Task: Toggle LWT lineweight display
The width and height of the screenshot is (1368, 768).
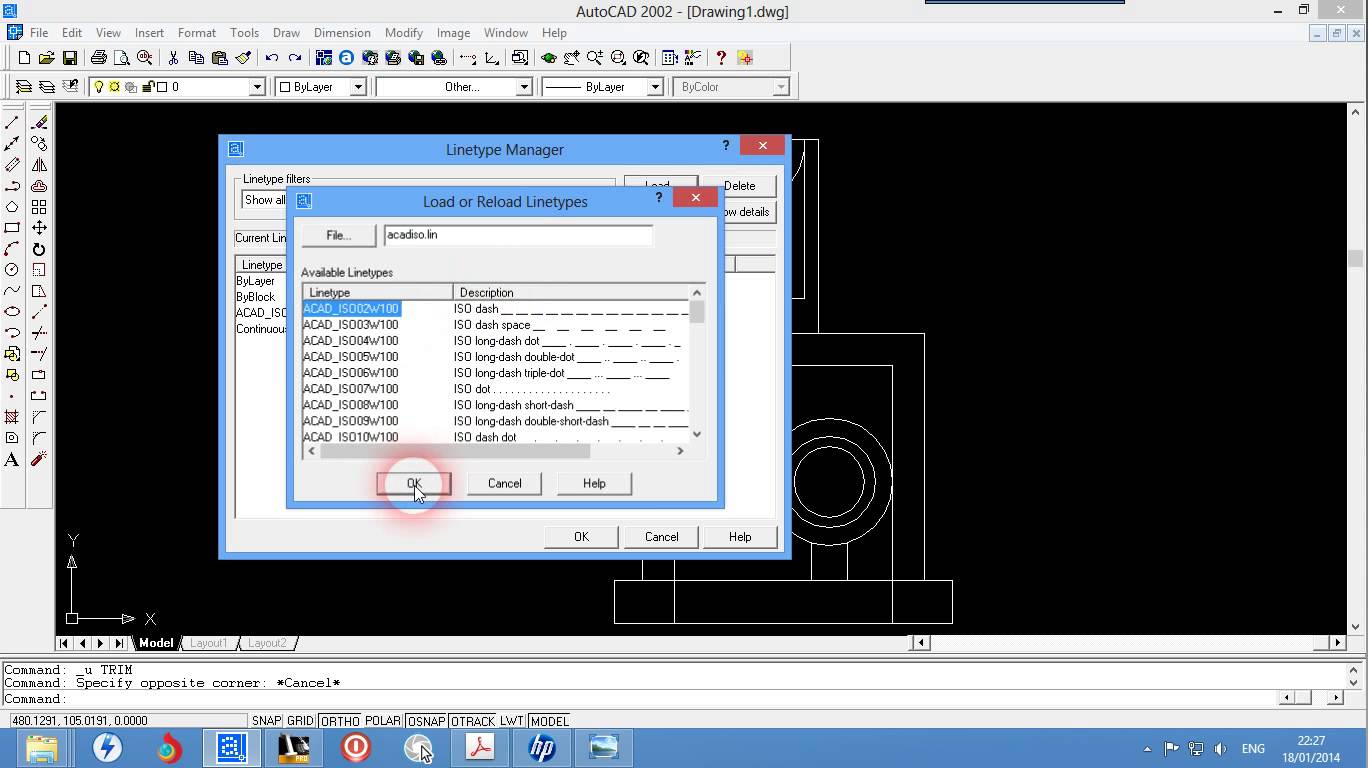Action: coord(511,721)
